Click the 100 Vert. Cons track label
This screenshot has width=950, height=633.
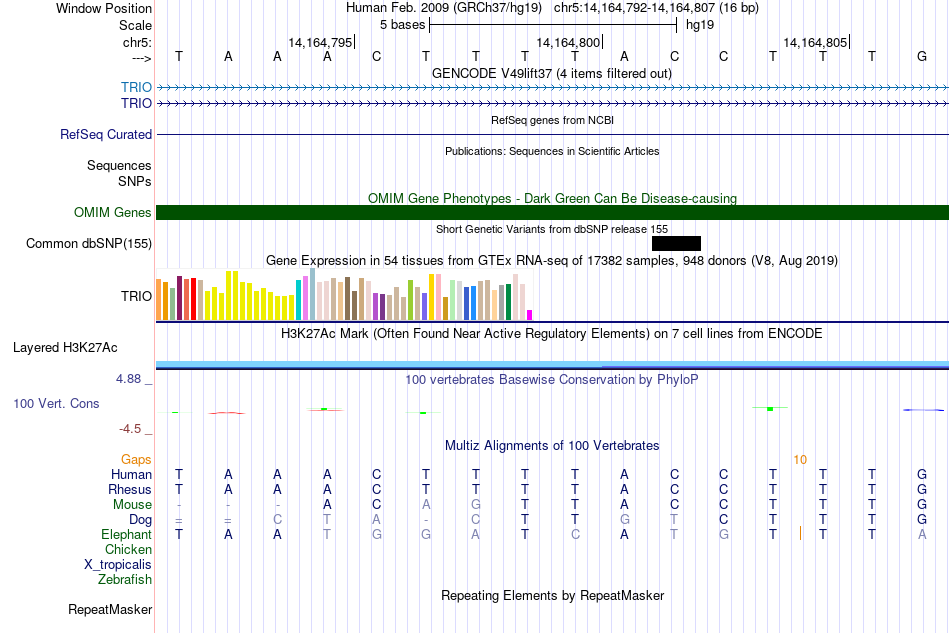click(x=56, y=403)
